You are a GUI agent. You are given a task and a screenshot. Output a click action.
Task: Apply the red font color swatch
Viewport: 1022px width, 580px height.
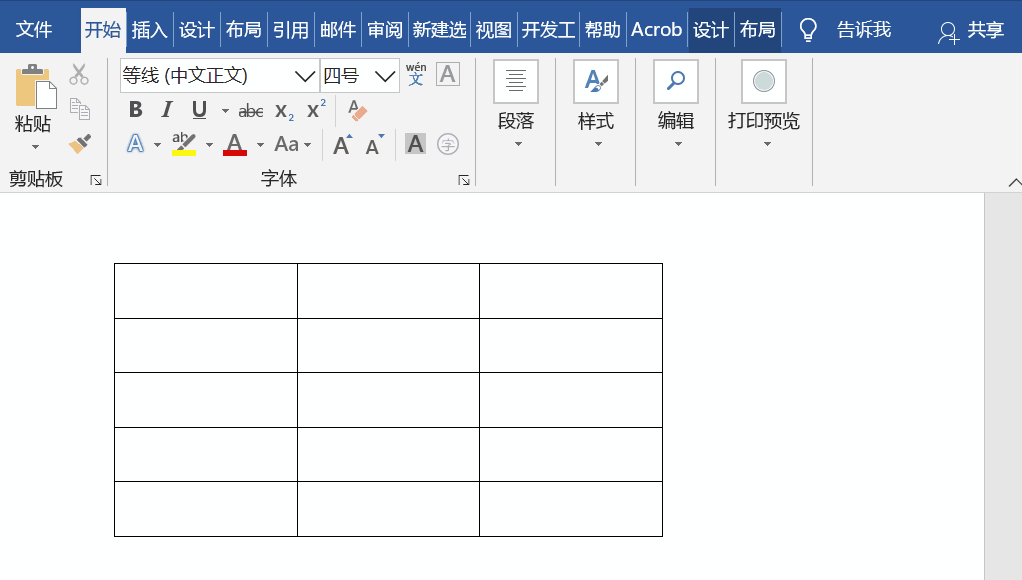pyautogui.click(x=235, y=143)
